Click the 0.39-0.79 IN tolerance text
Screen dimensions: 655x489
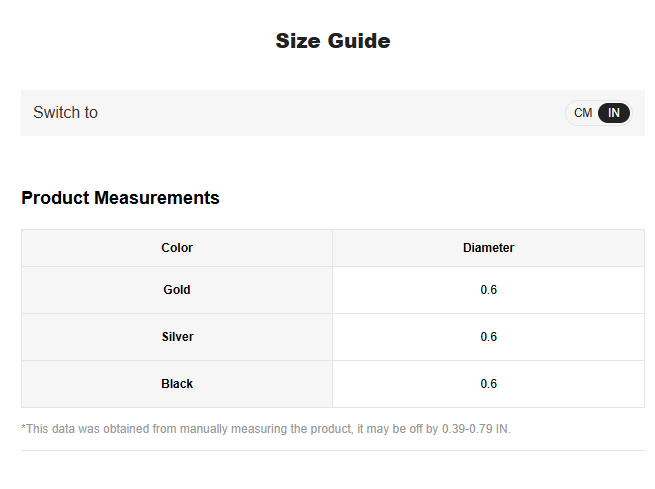point(476,429)
